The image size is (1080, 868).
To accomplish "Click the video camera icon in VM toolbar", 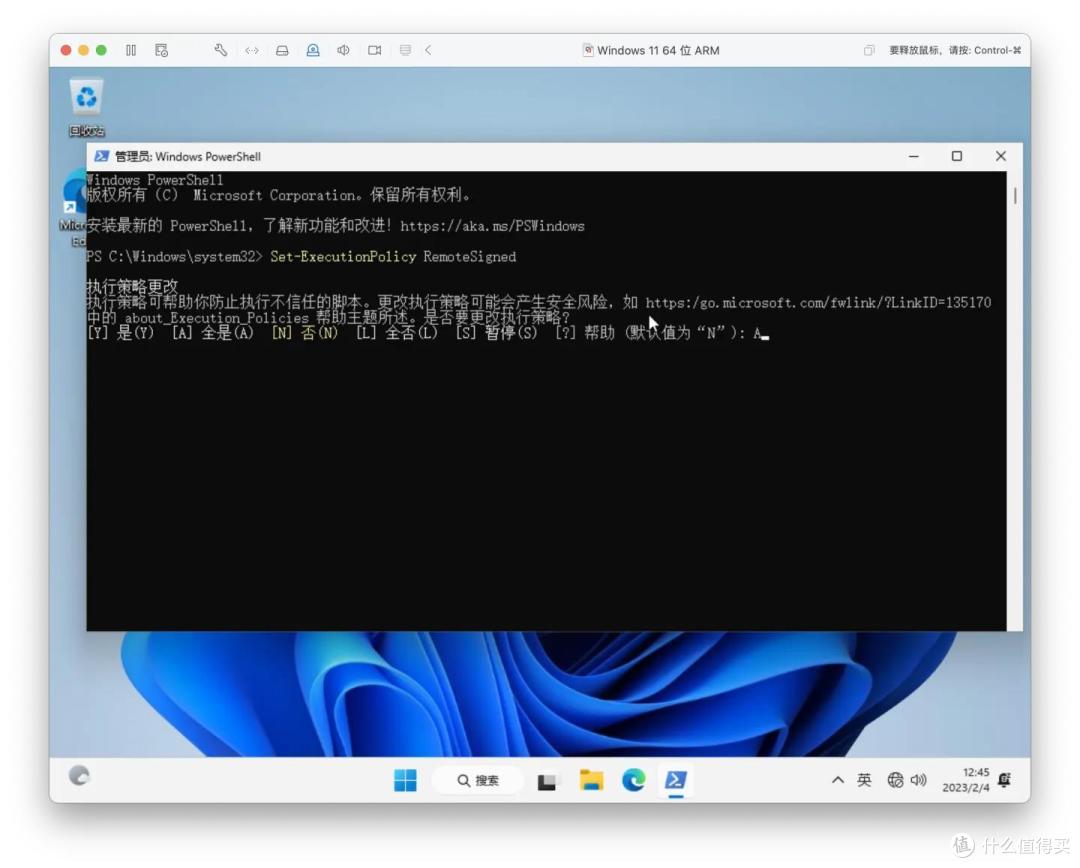I will tap(375, 50).
